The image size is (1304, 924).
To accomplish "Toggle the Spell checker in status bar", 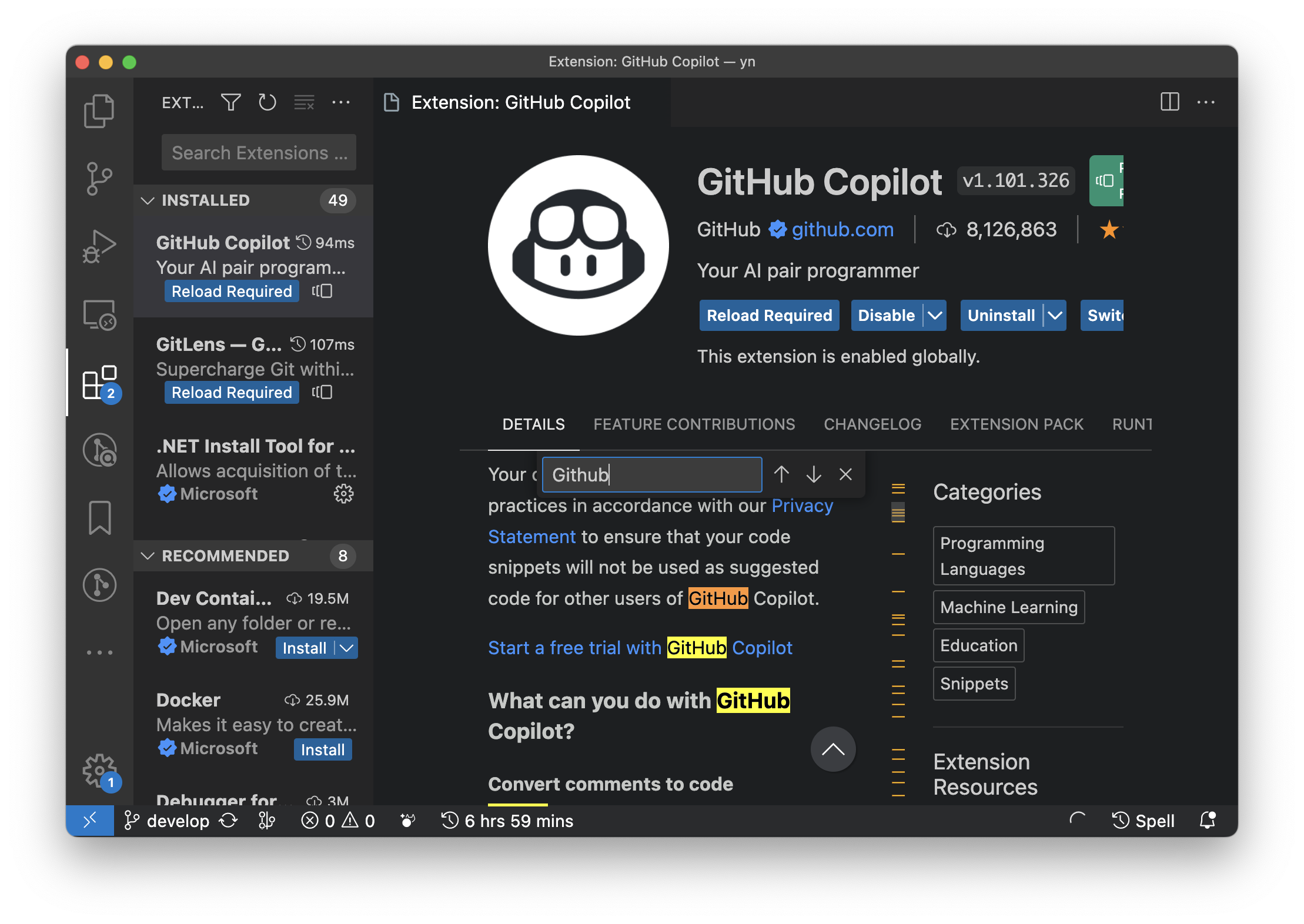I will 1143,821.
